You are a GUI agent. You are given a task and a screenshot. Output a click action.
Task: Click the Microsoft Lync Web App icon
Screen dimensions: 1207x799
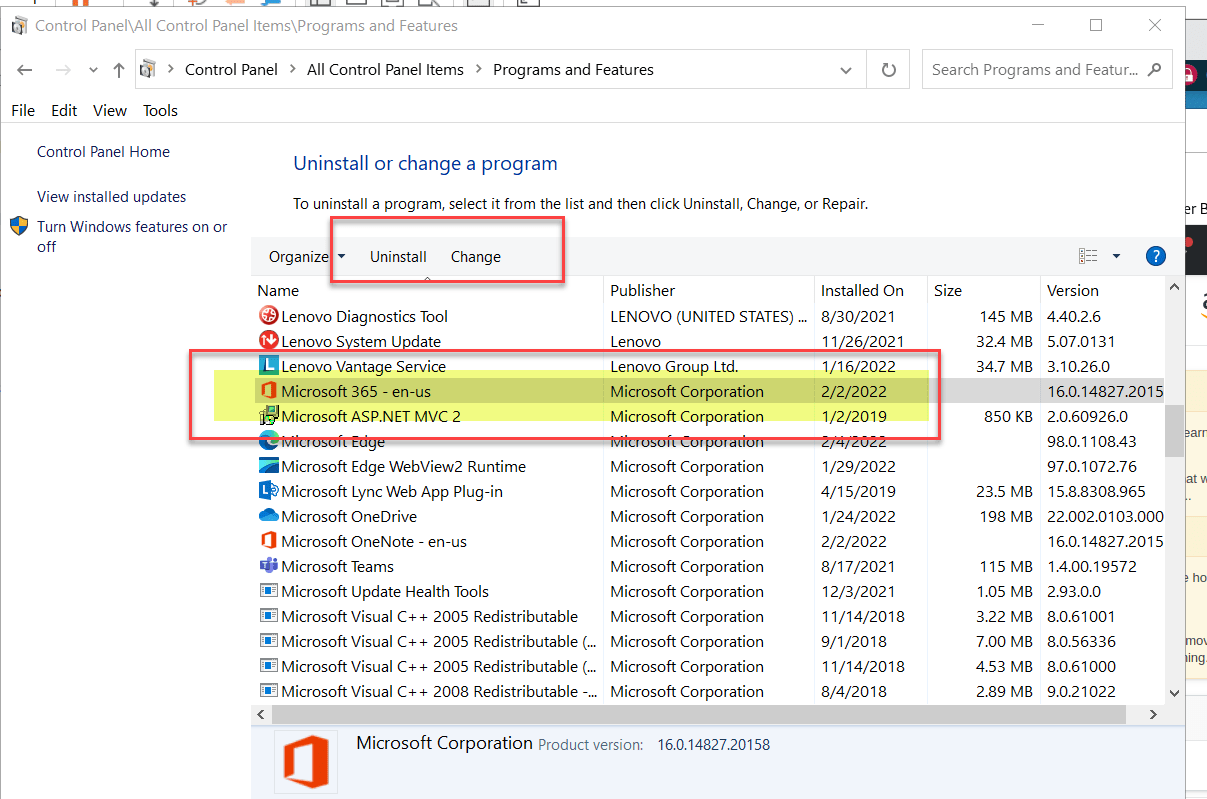pos(268,491)
